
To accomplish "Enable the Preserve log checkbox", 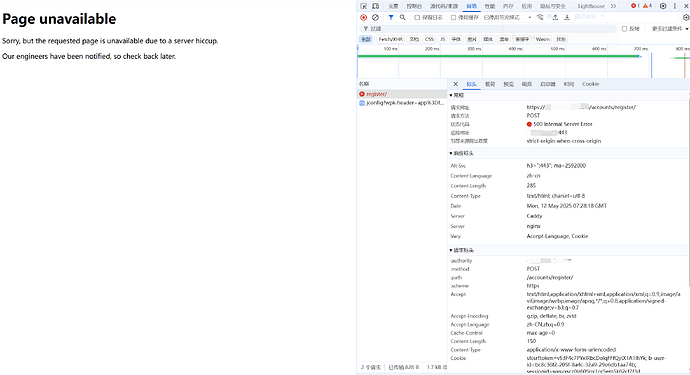I will click(417, 18).
